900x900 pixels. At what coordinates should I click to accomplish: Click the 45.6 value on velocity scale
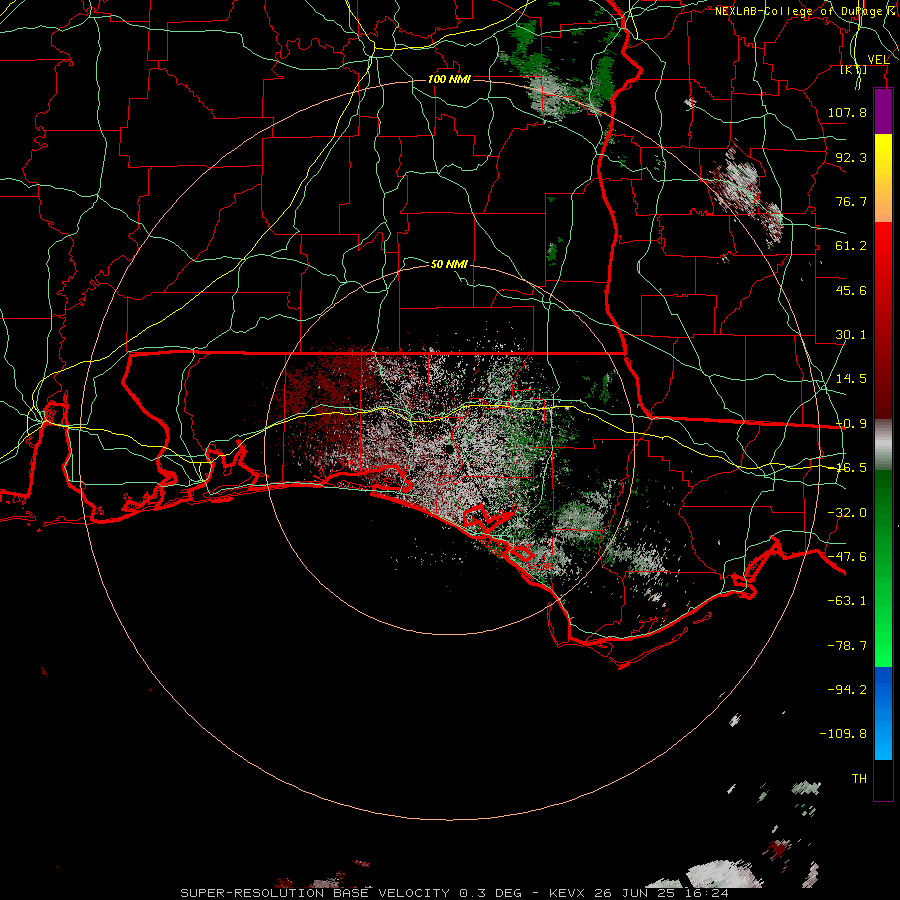(851, 290)
